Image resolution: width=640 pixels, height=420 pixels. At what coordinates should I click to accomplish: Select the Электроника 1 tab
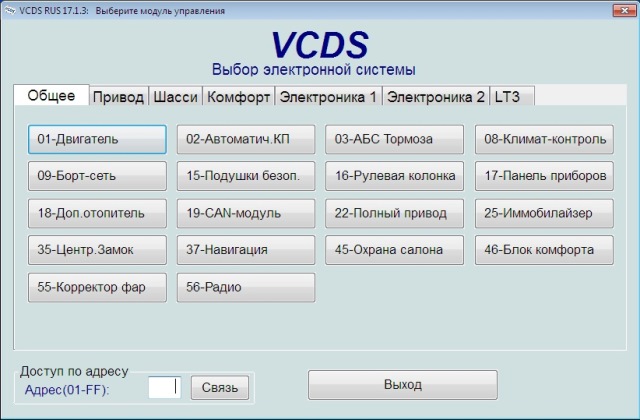(x=328, y=97)
